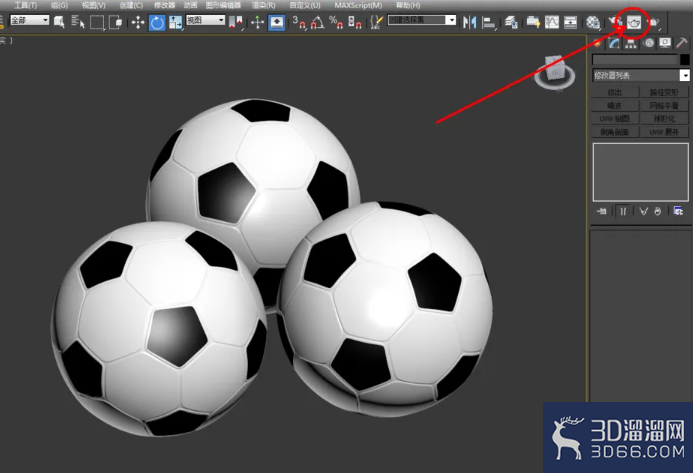This screenshot has width=693, height=473.
Task: Switch to the Utilities hammer tab
Action: point(682,43)
